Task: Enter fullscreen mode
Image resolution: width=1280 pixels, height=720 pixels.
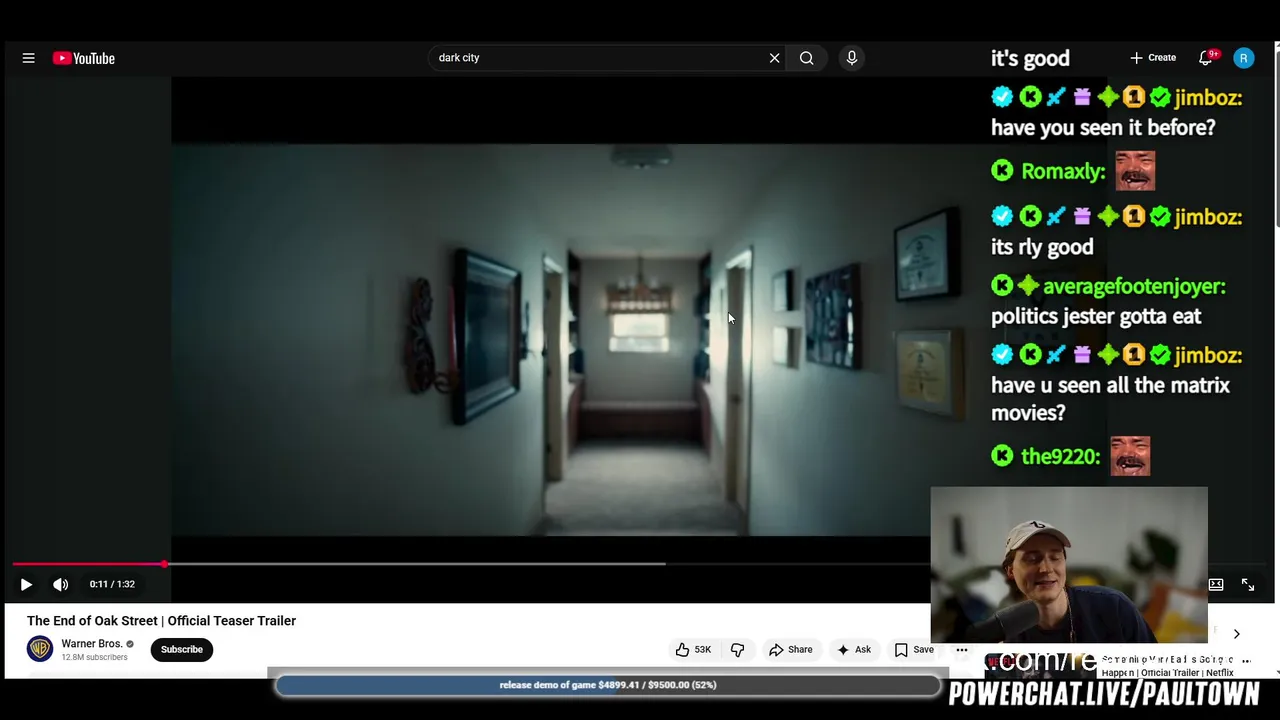Action: coord(1248,584)
